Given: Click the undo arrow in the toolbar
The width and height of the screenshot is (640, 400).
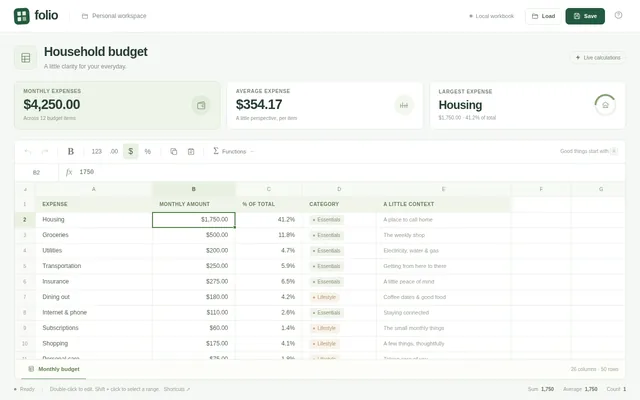Looking at the screenshot, I should [x=28, y=151].
